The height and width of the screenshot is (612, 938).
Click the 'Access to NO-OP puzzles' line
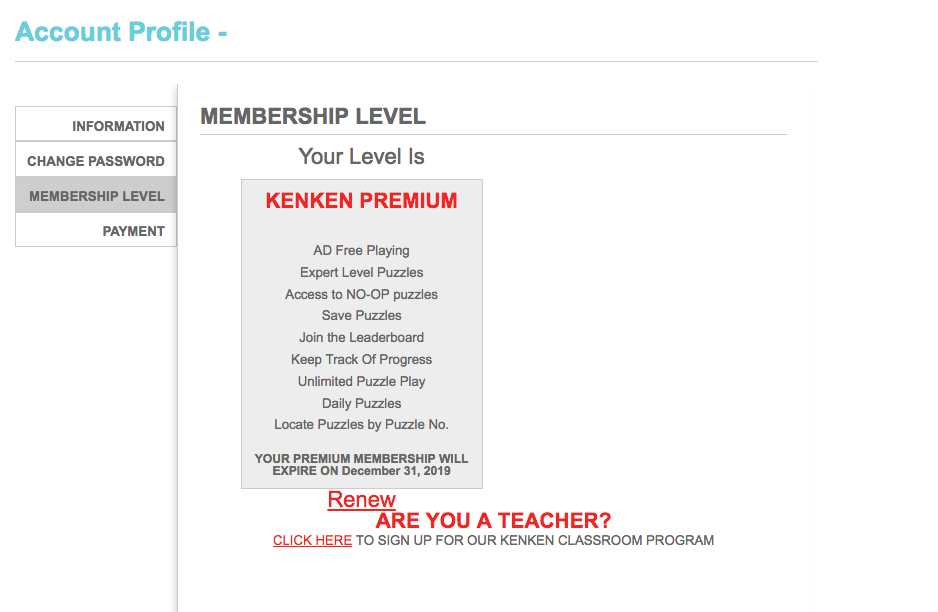tap(361, 294)
